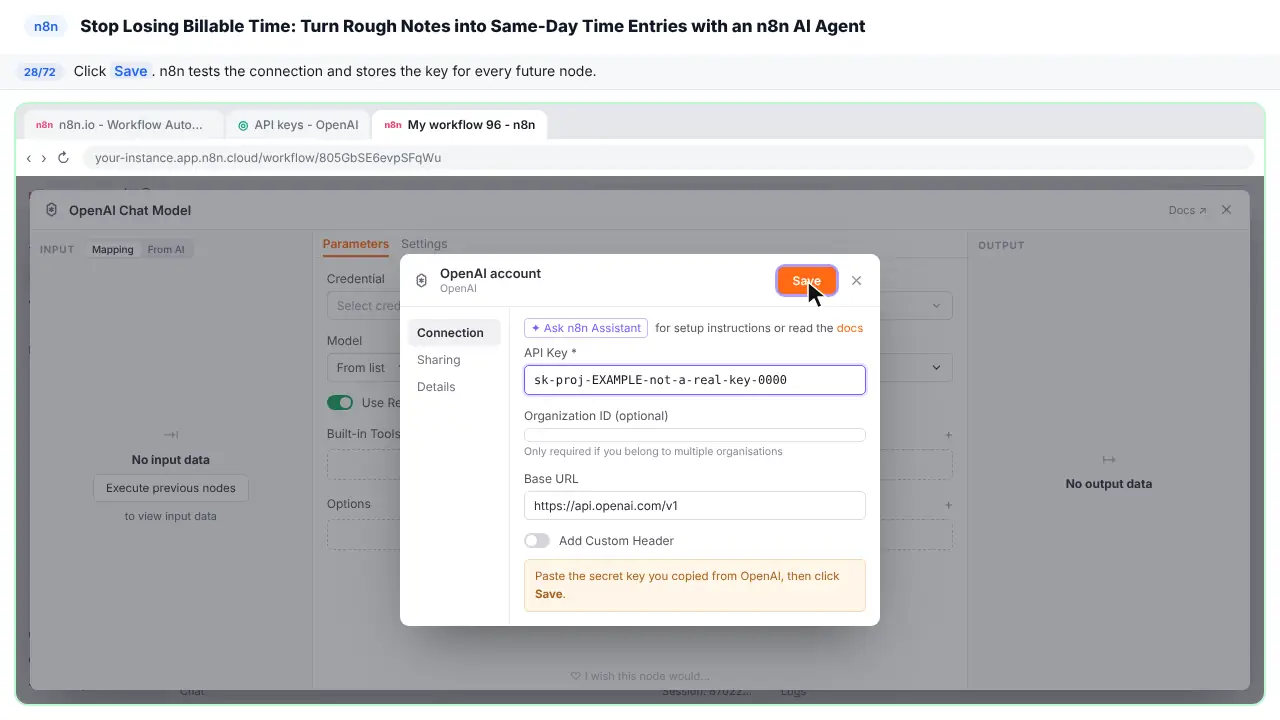Viewport: 1280px width, 720px height.
Task: Open the orange docs link in setup instructions
Action: point(850,328)
